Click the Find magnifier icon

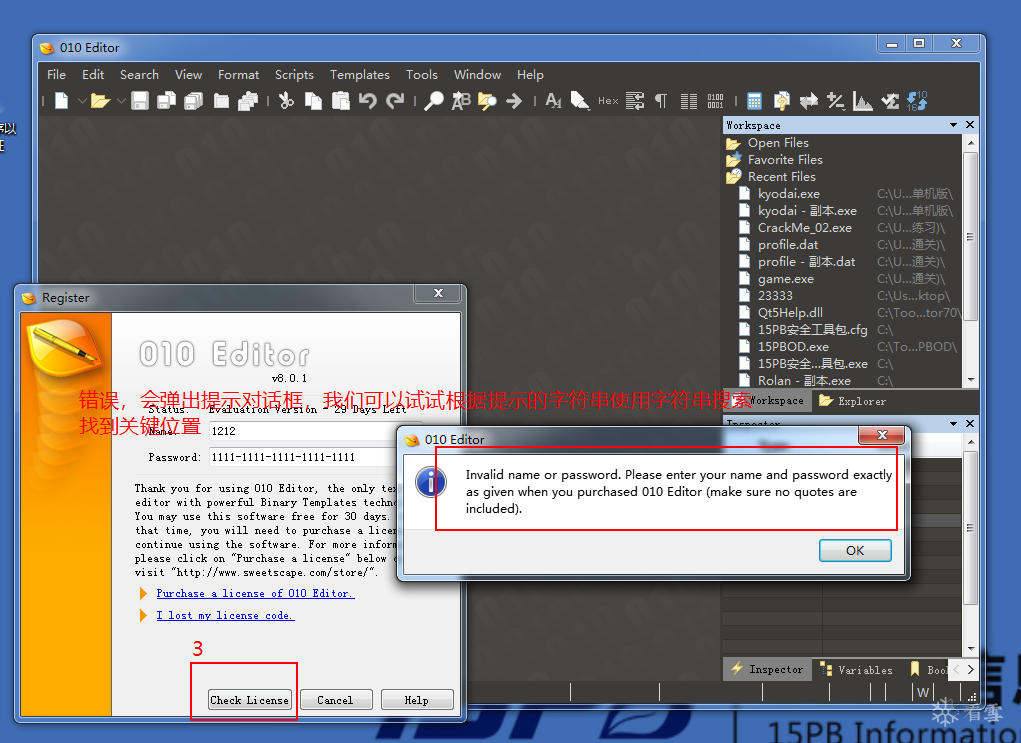tap(434, 101)
